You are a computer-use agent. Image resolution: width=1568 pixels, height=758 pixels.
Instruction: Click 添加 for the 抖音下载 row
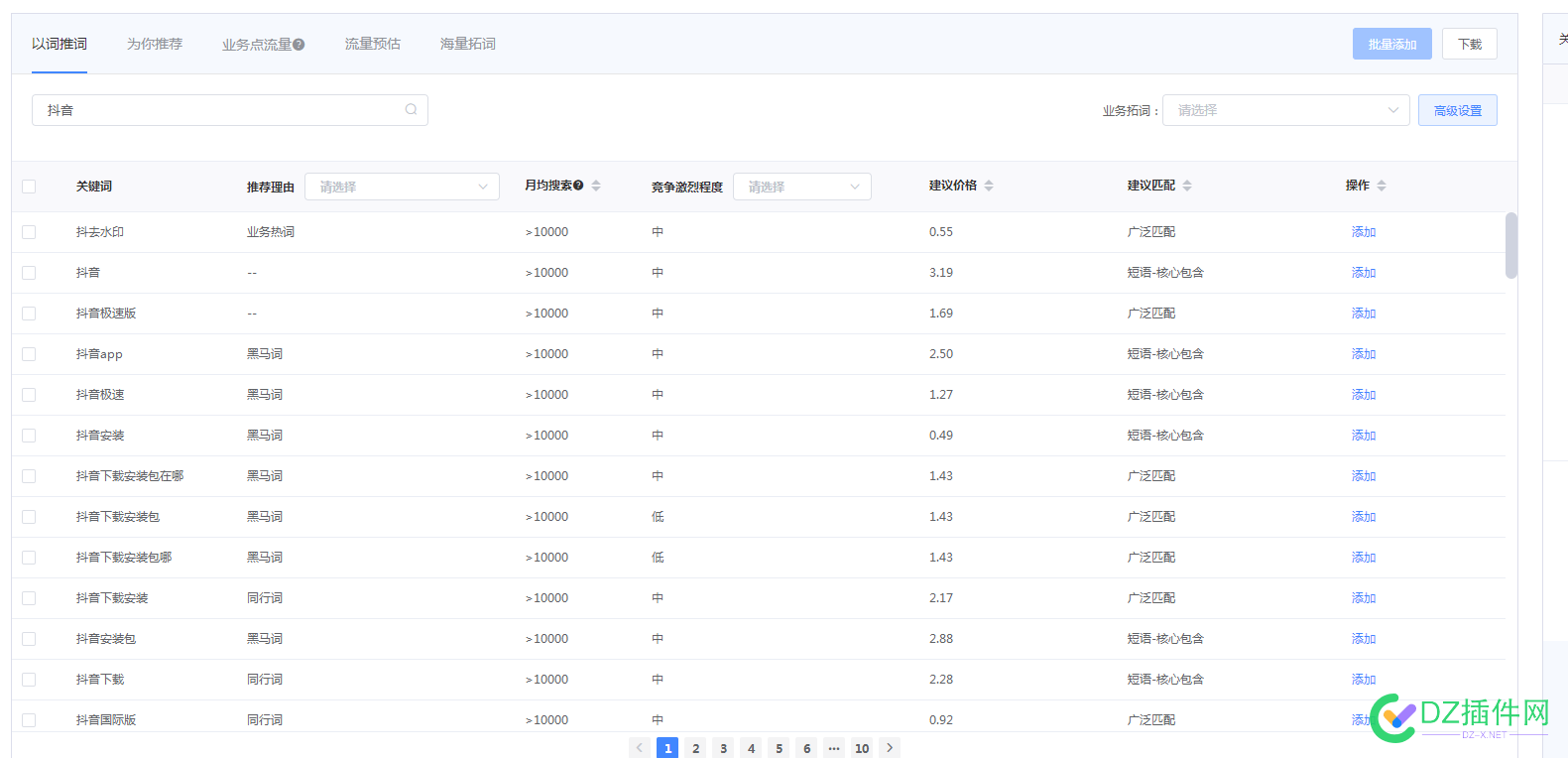[1364, 680]
